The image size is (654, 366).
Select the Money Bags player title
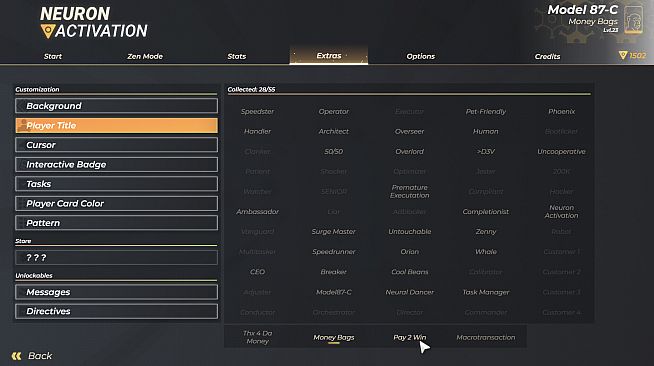[x=334, y=337]
